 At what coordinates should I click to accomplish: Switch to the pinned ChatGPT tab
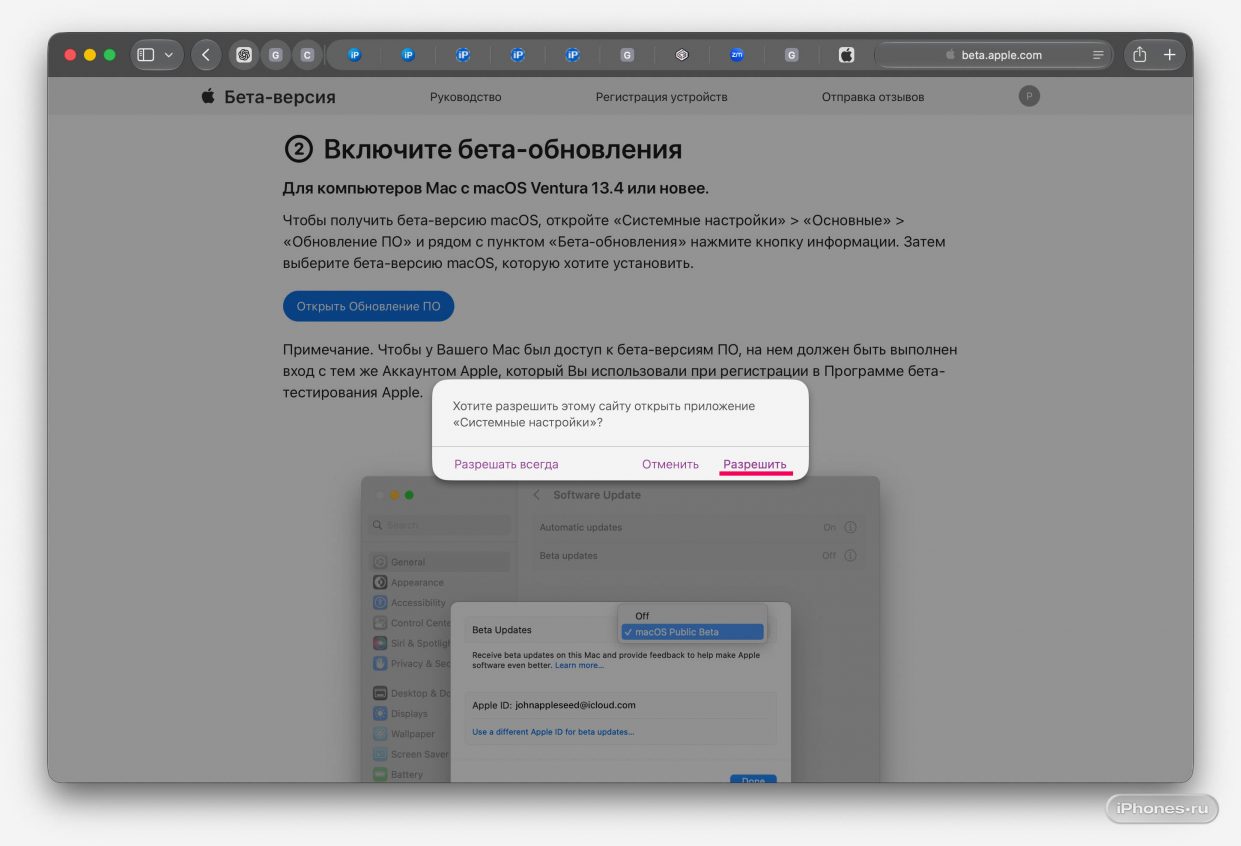pos(243,55)
